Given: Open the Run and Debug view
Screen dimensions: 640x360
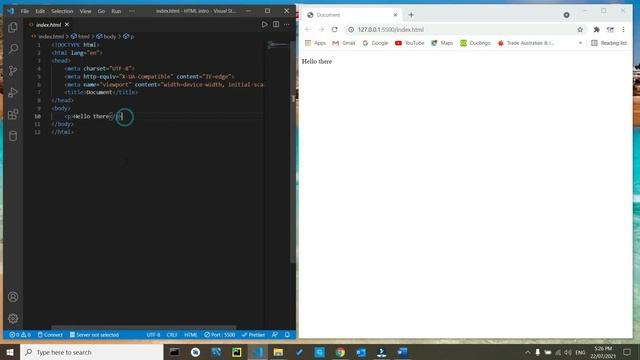Looking at the screenshot, I should pos(13,92).
